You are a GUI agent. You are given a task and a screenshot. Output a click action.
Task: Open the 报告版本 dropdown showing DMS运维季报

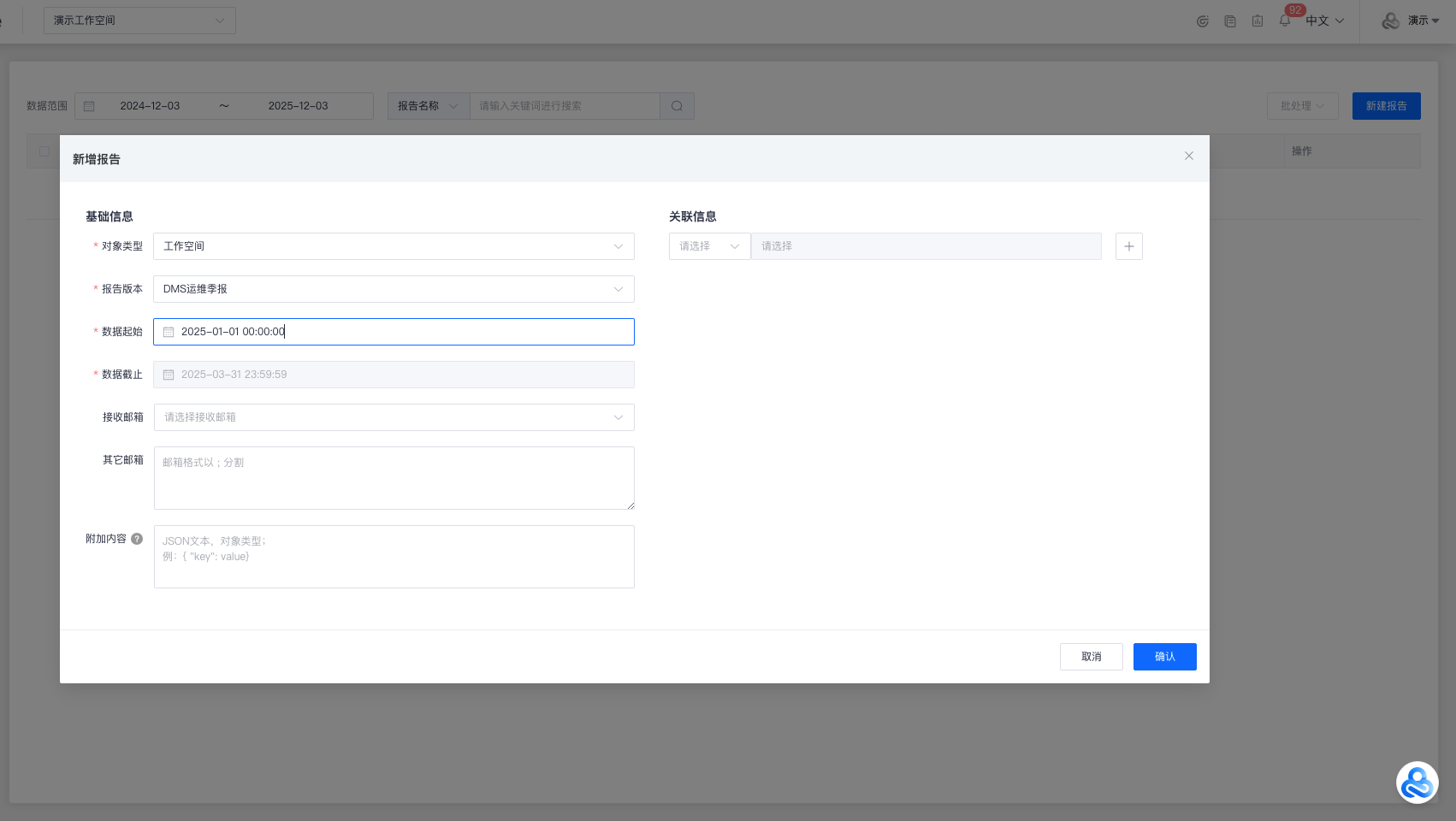pos(394,289)
